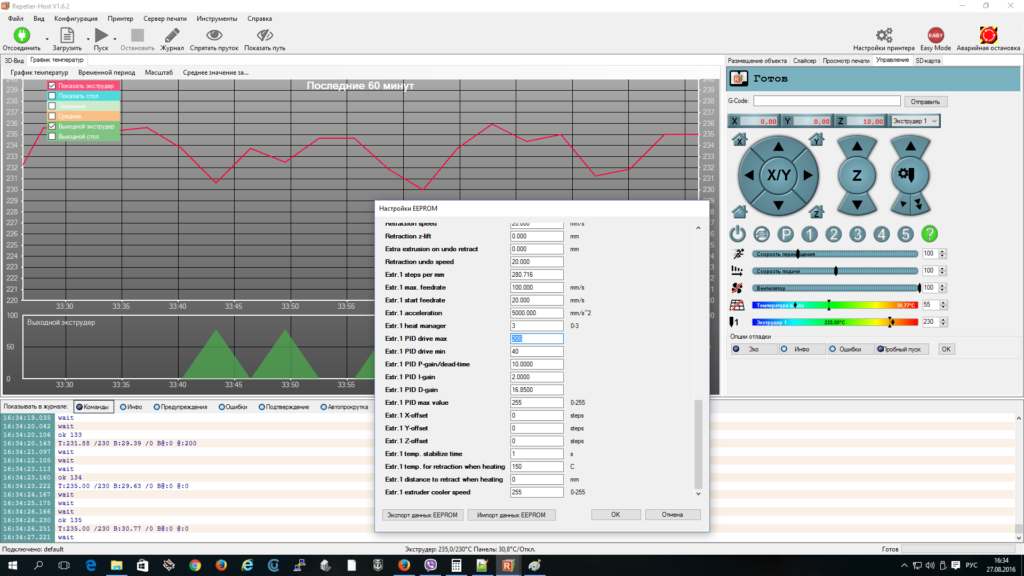
Task: Click the Отправить G-Code button
Action: (x=925, y=101)
